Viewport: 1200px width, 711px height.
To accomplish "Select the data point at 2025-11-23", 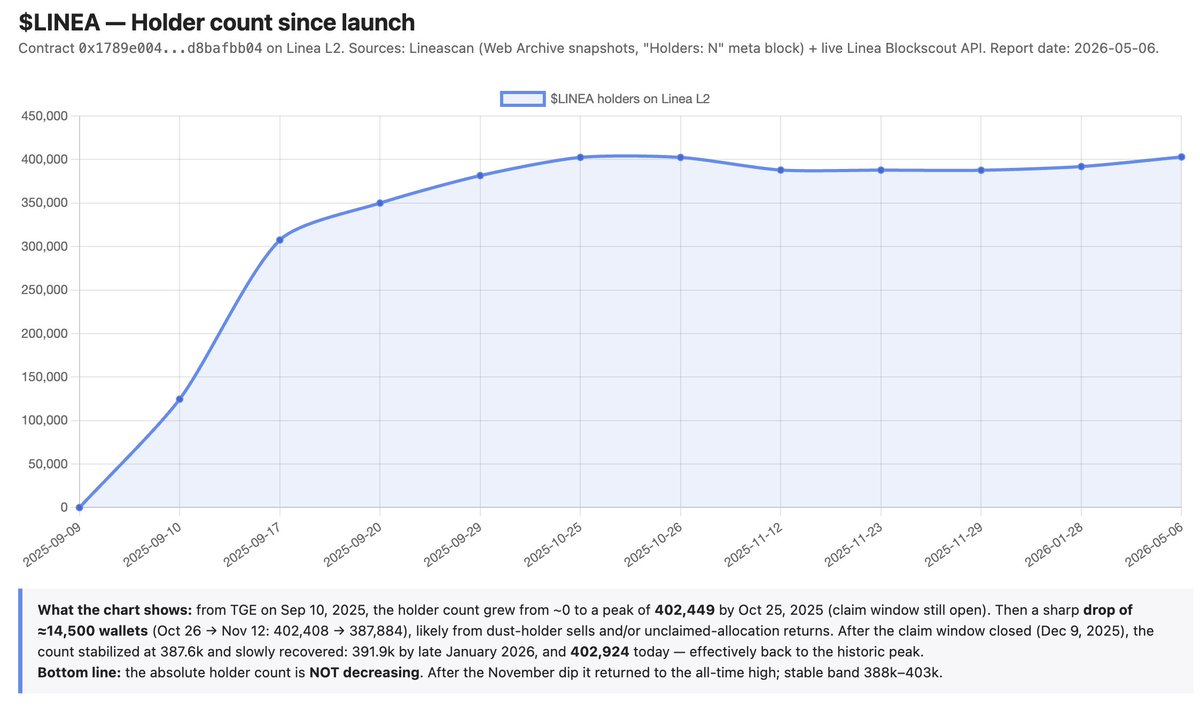I will [x=881, y=170].
